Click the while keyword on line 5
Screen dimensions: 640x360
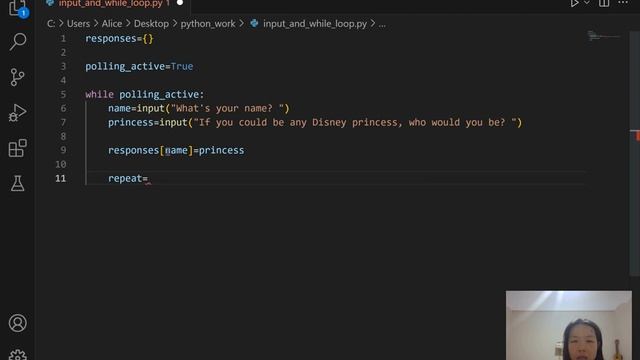pos(99,94)
